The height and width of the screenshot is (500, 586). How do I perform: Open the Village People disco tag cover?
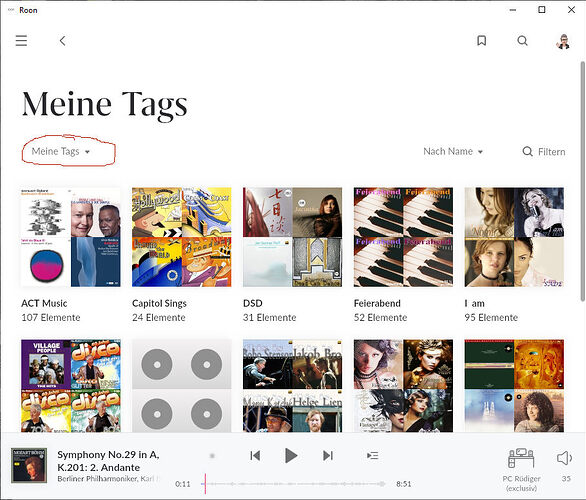[71, 386]
